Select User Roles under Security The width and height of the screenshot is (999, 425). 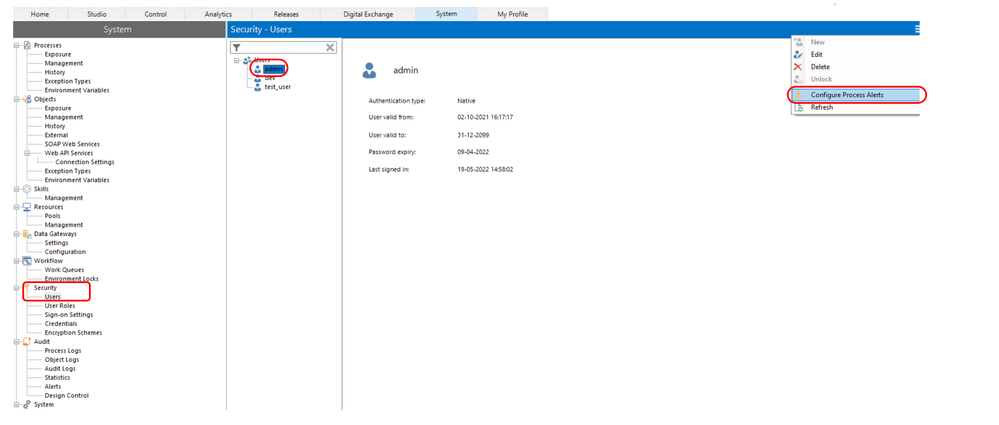[59, 306]
